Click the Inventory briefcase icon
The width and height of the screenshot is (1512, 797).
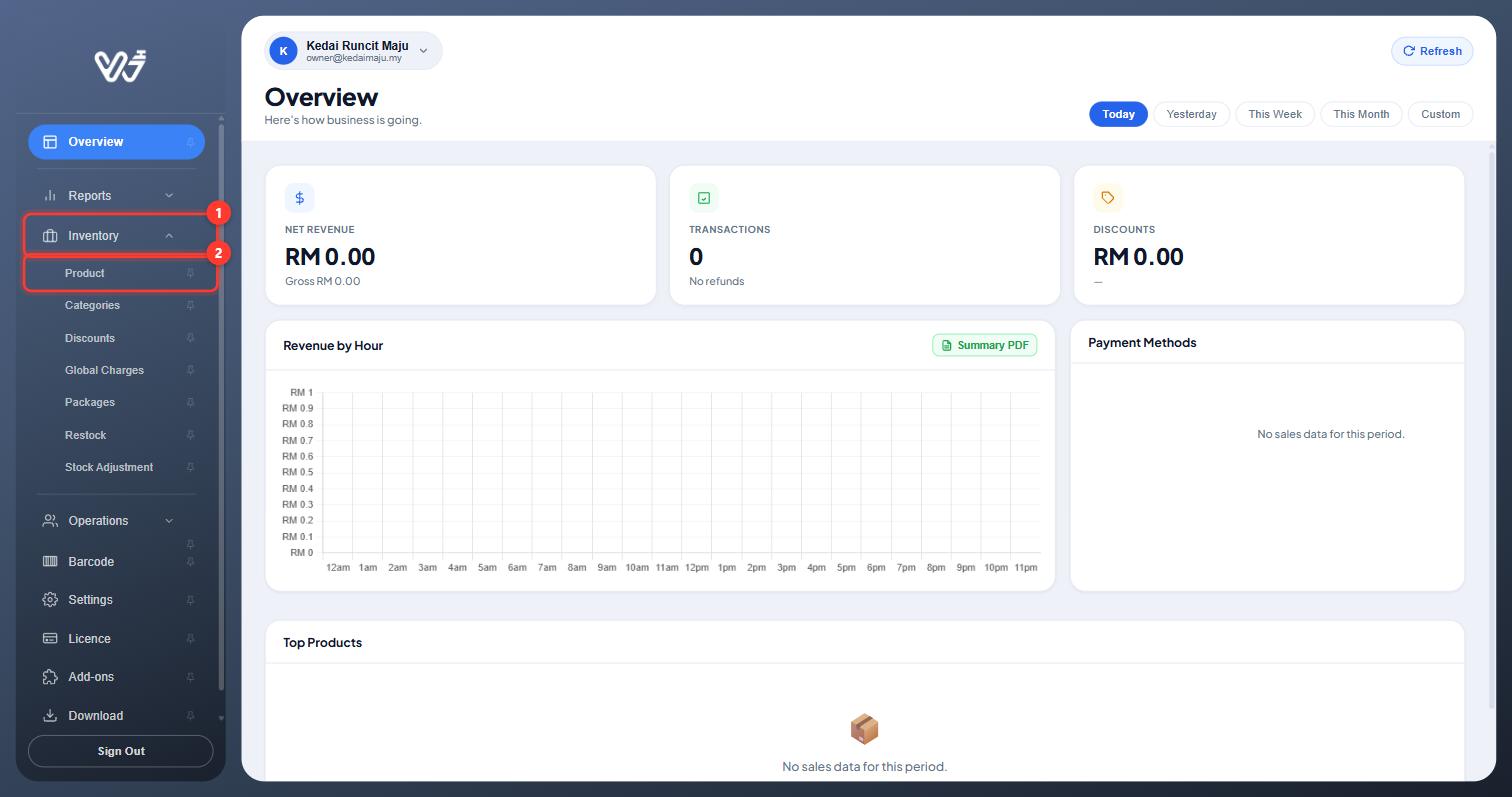point(50,236)
